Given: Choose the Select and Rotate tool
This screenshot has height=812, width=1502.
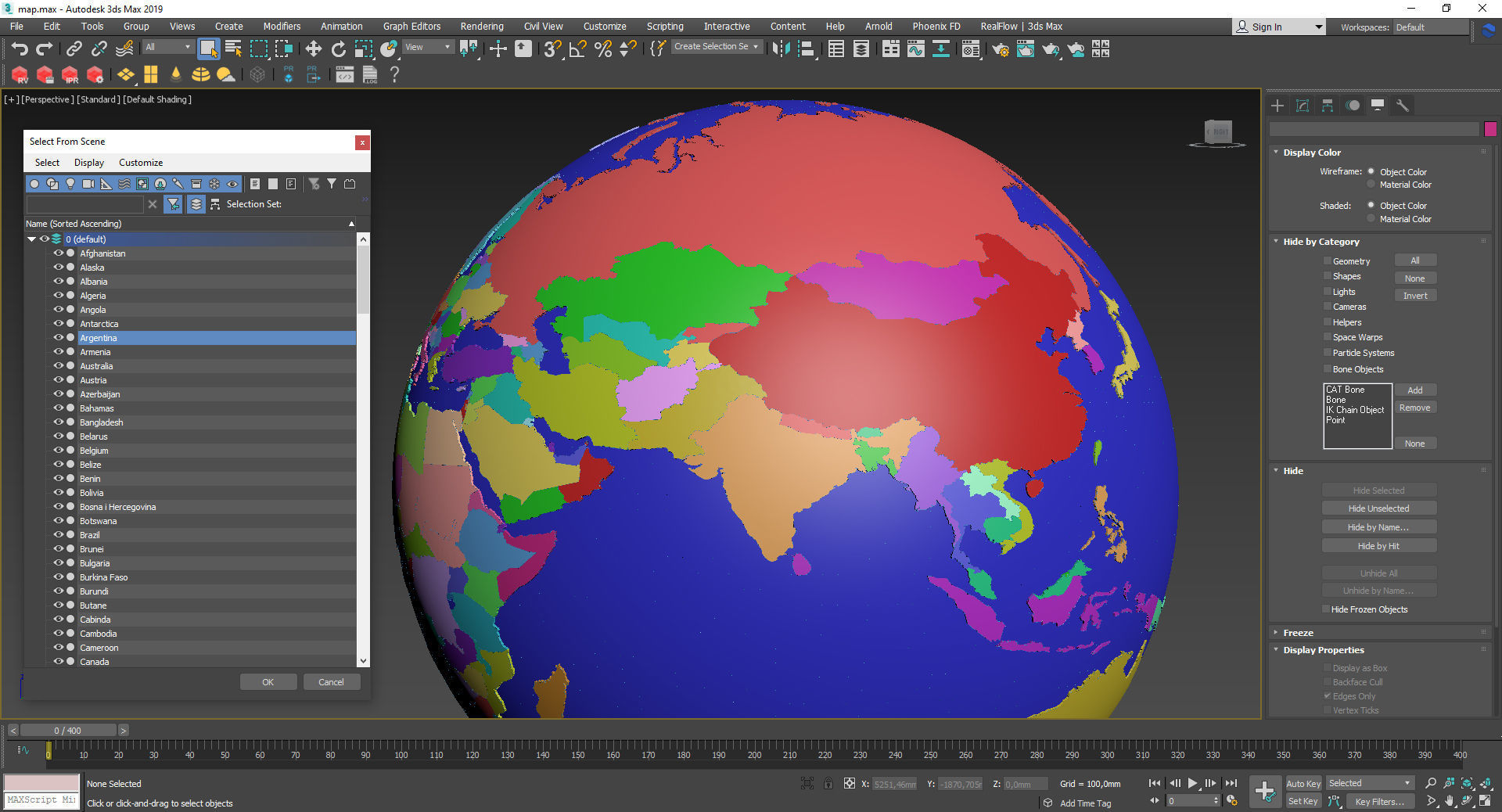Looking at the screenshot, I should [339, 49].
